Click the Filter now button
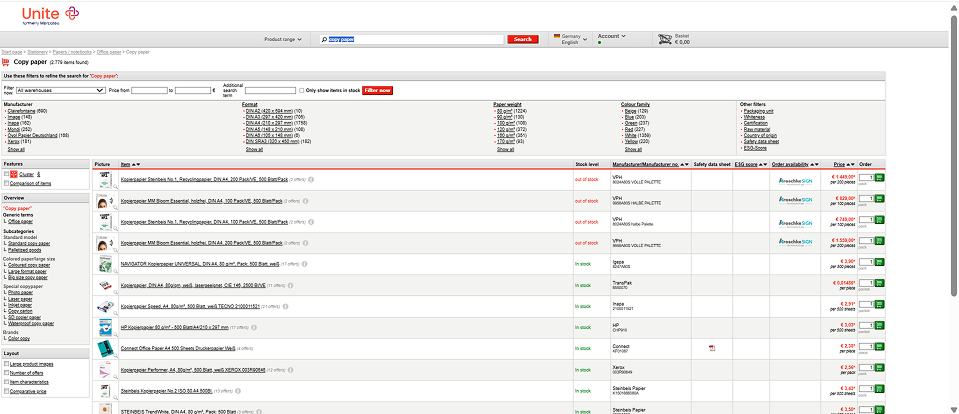 (377, 91)
